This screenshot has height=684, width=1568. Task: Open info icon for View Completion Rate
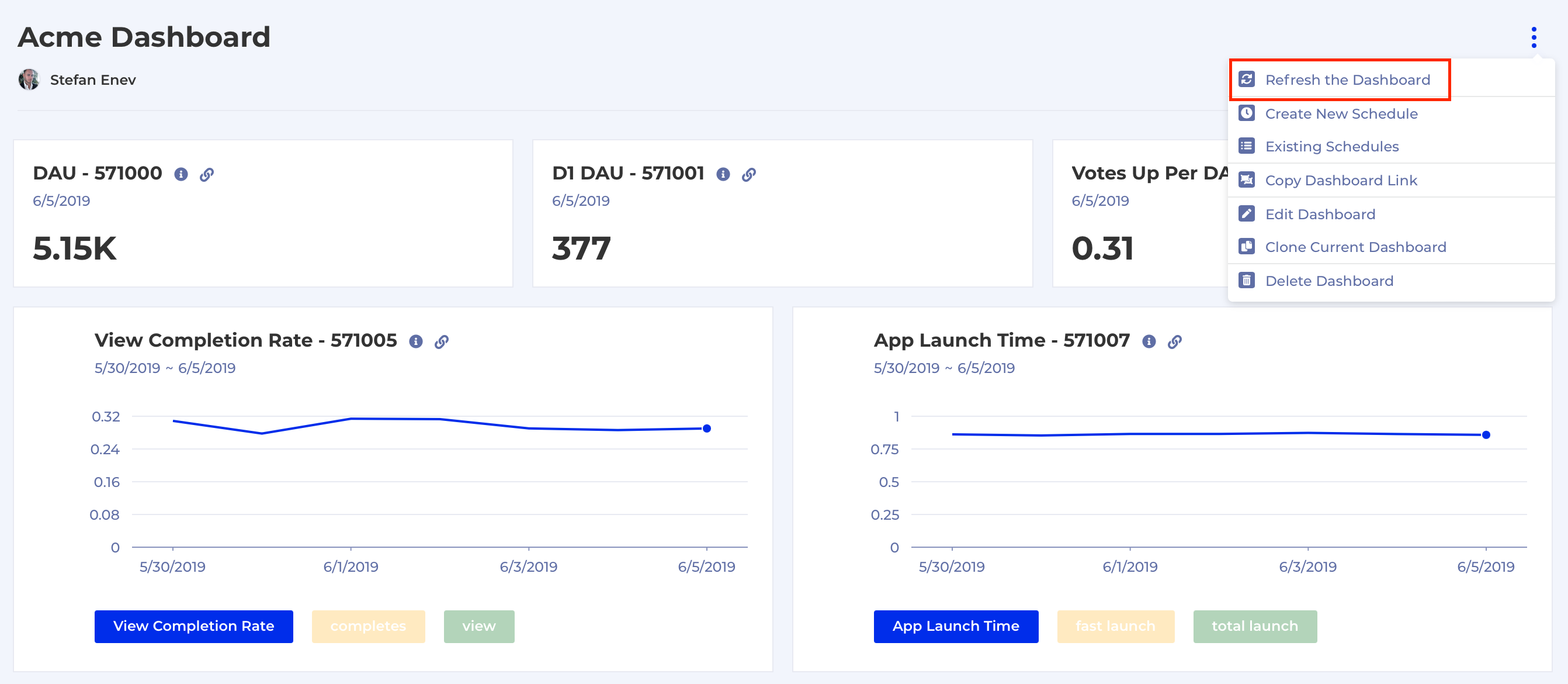[x=416, y=341]
